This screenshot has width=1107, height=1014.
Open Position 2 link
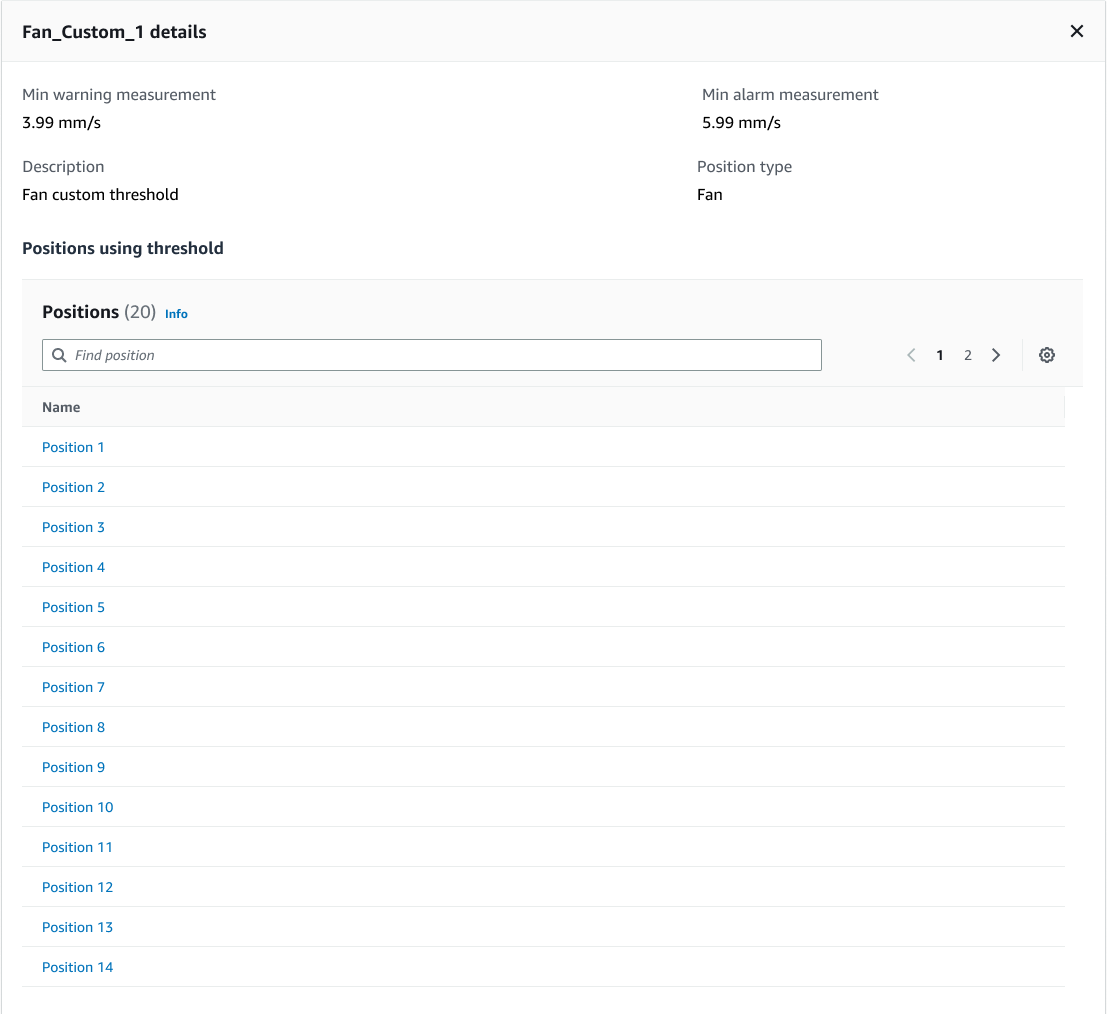pyautogui.click(x=73, y=487)
